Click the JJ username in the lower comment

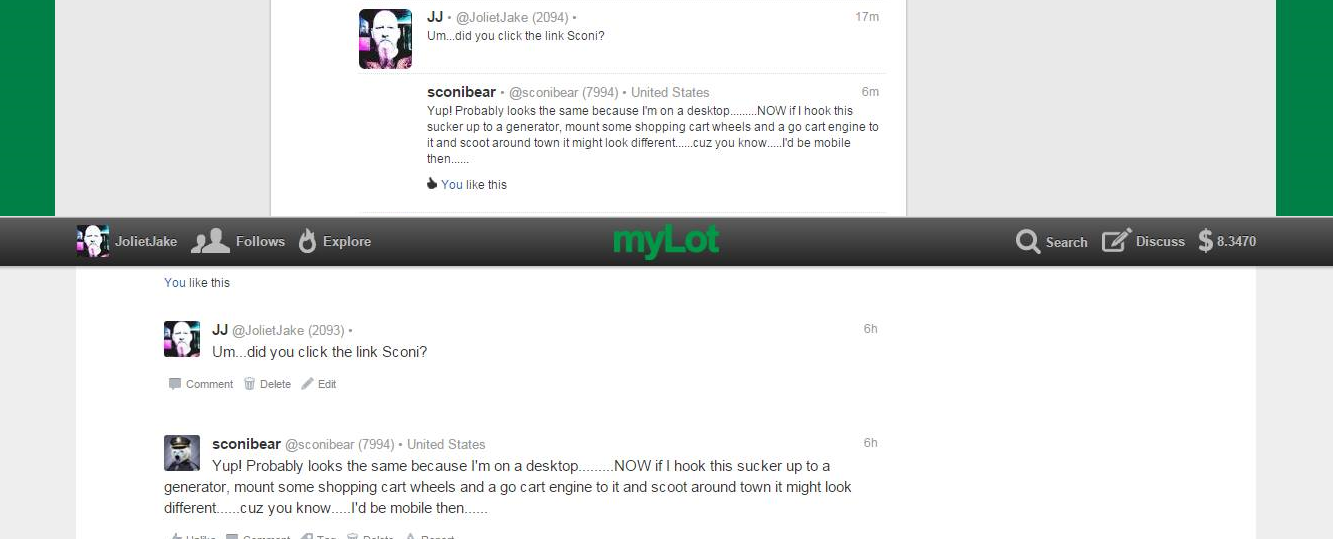tap(220, 330)
